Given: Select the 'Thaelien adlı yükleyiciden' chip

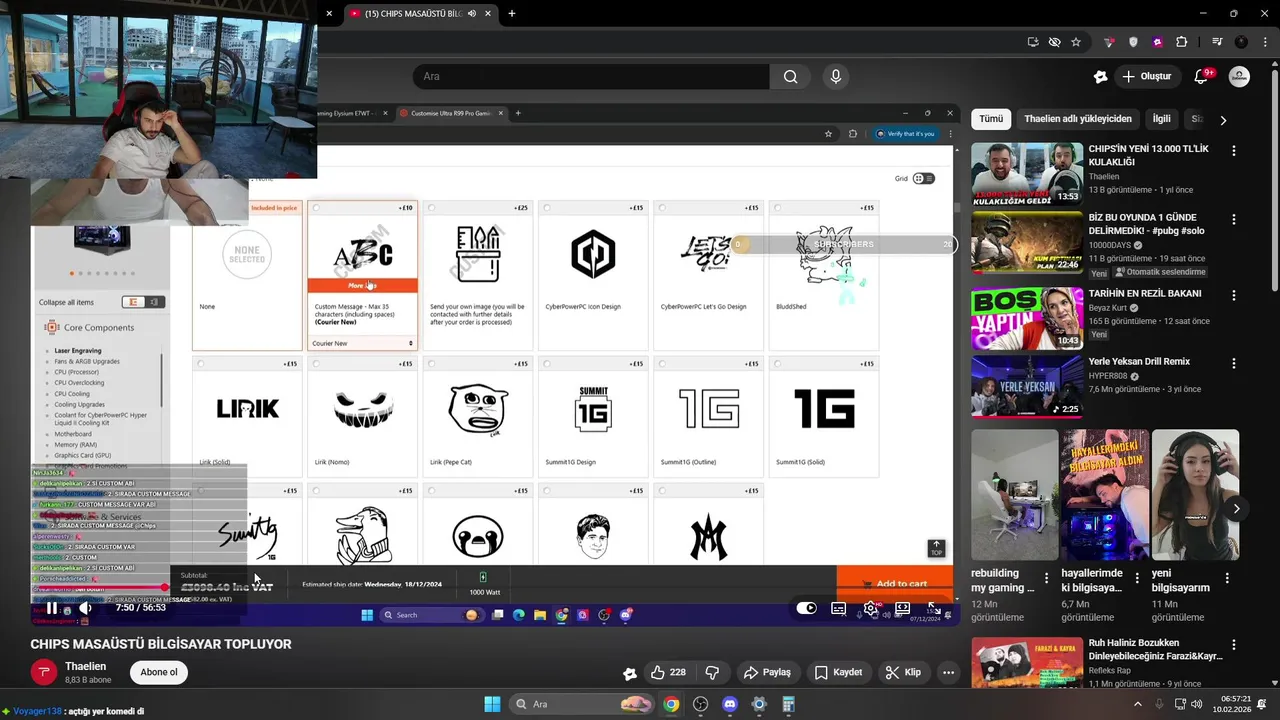Looking at the screenshot, I should click(1078, 119).
